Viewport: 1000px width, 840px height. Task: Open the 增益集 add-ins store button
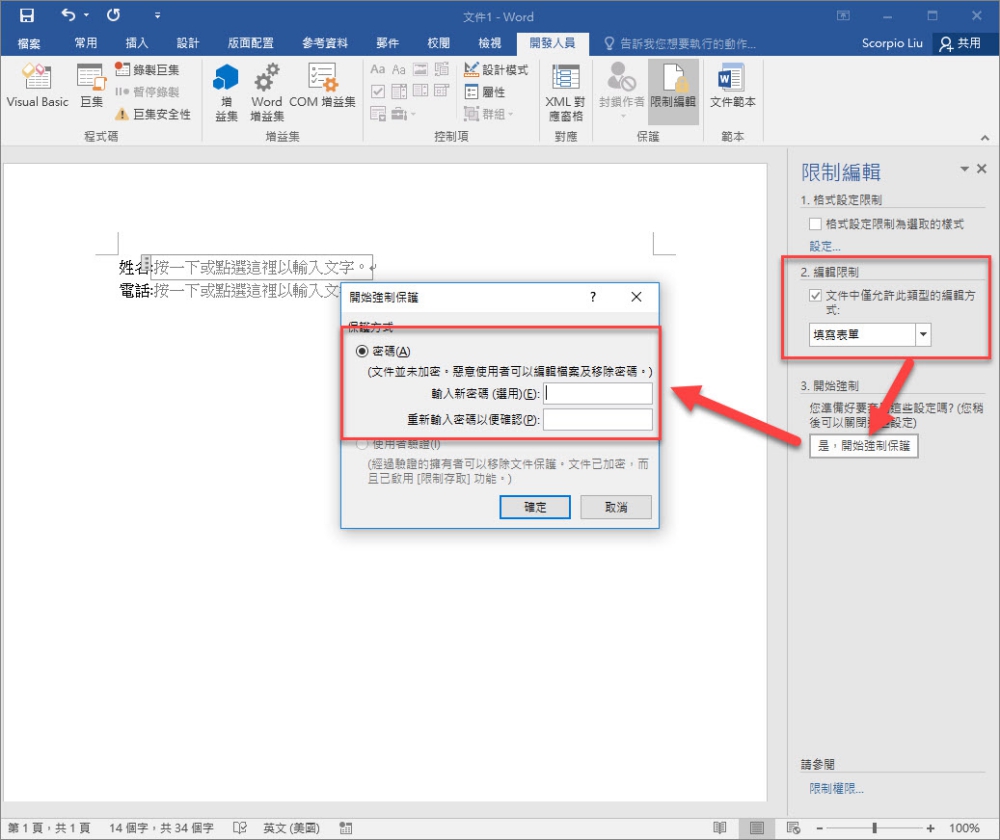[x=226, y=92]
